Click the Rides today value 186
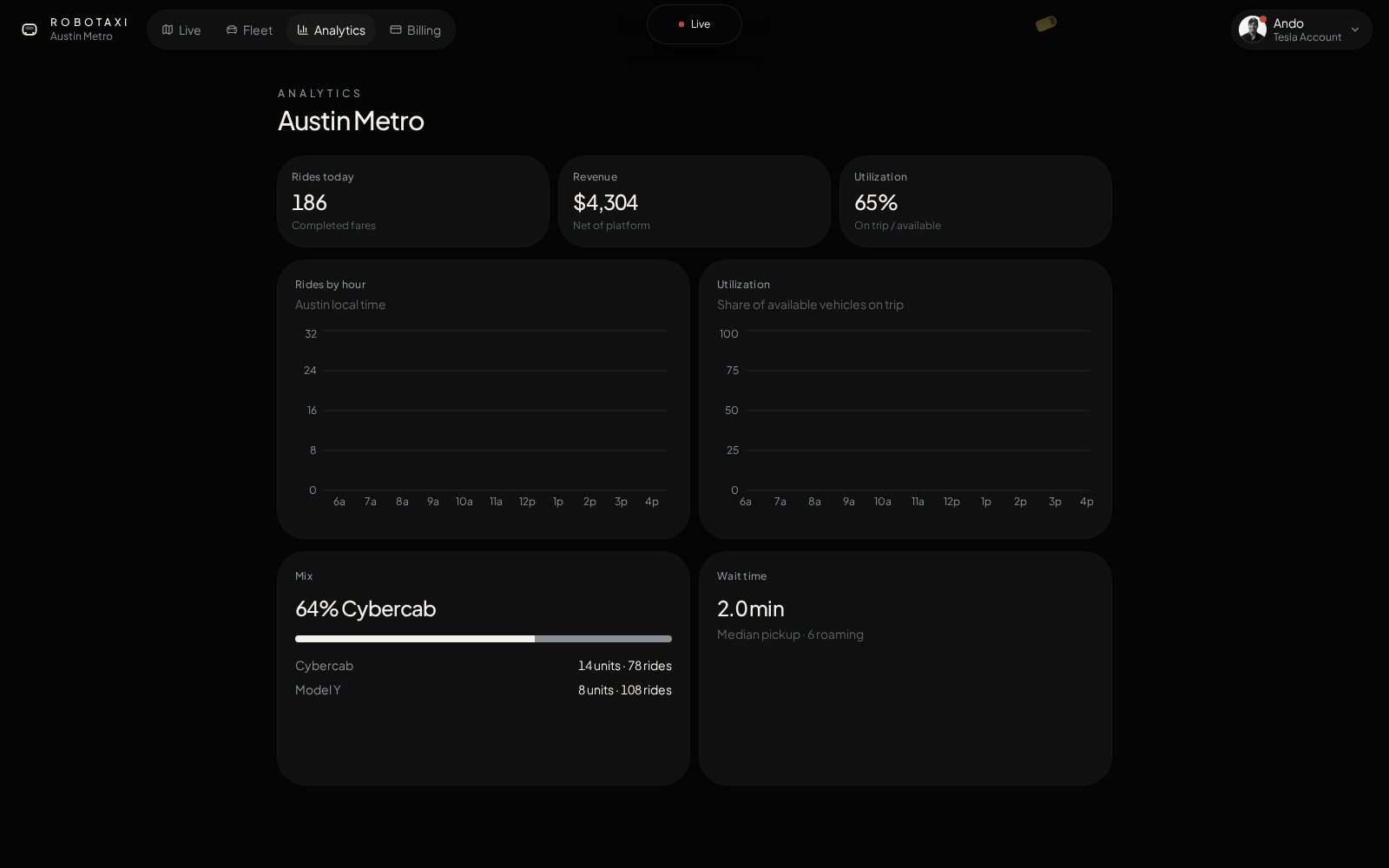 coord(309,202)
